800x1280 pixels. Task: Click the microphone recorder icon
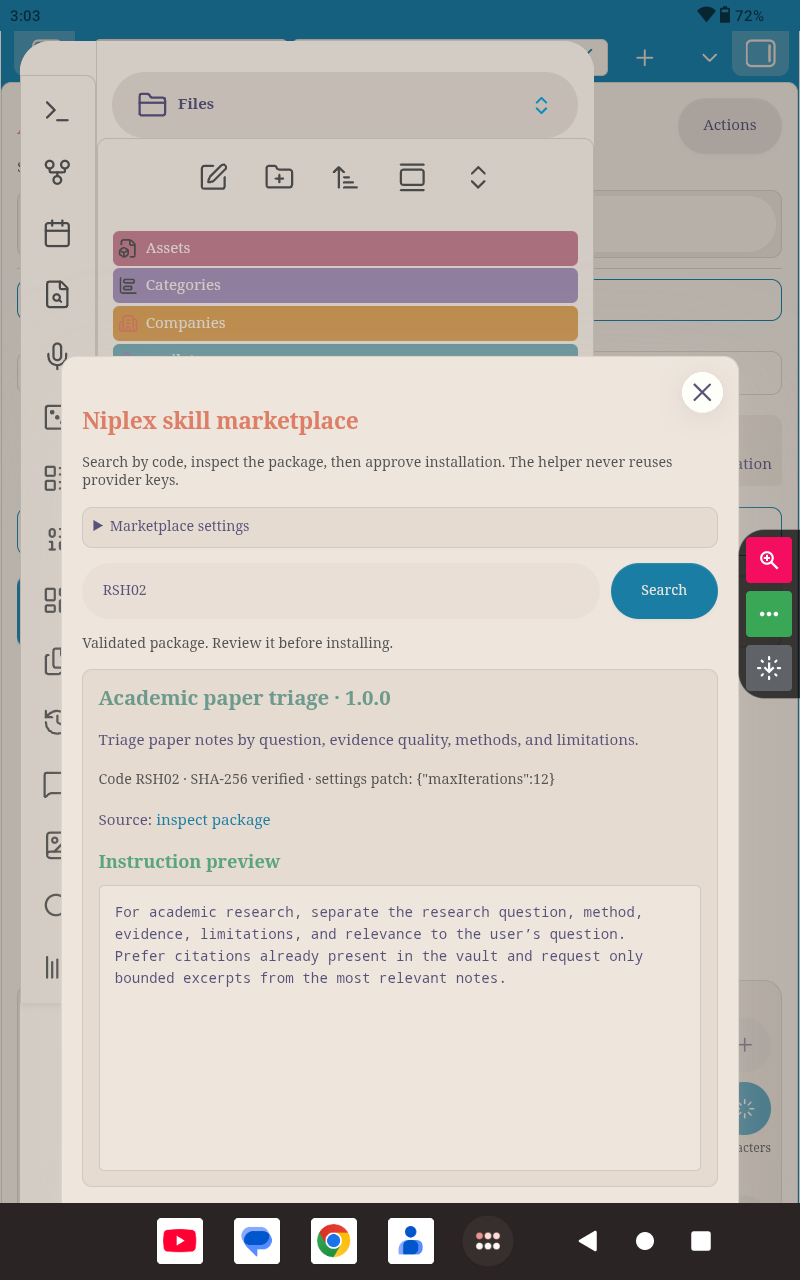[x=57, y=356]
